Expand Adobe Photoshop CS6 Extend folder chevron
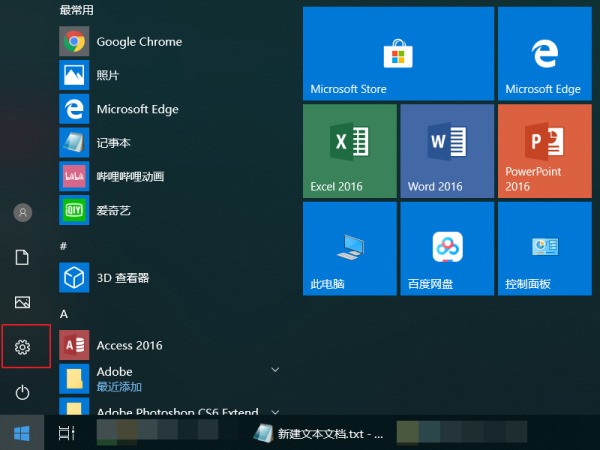Viewport: 600px width, 450px height. coord(275,412)
